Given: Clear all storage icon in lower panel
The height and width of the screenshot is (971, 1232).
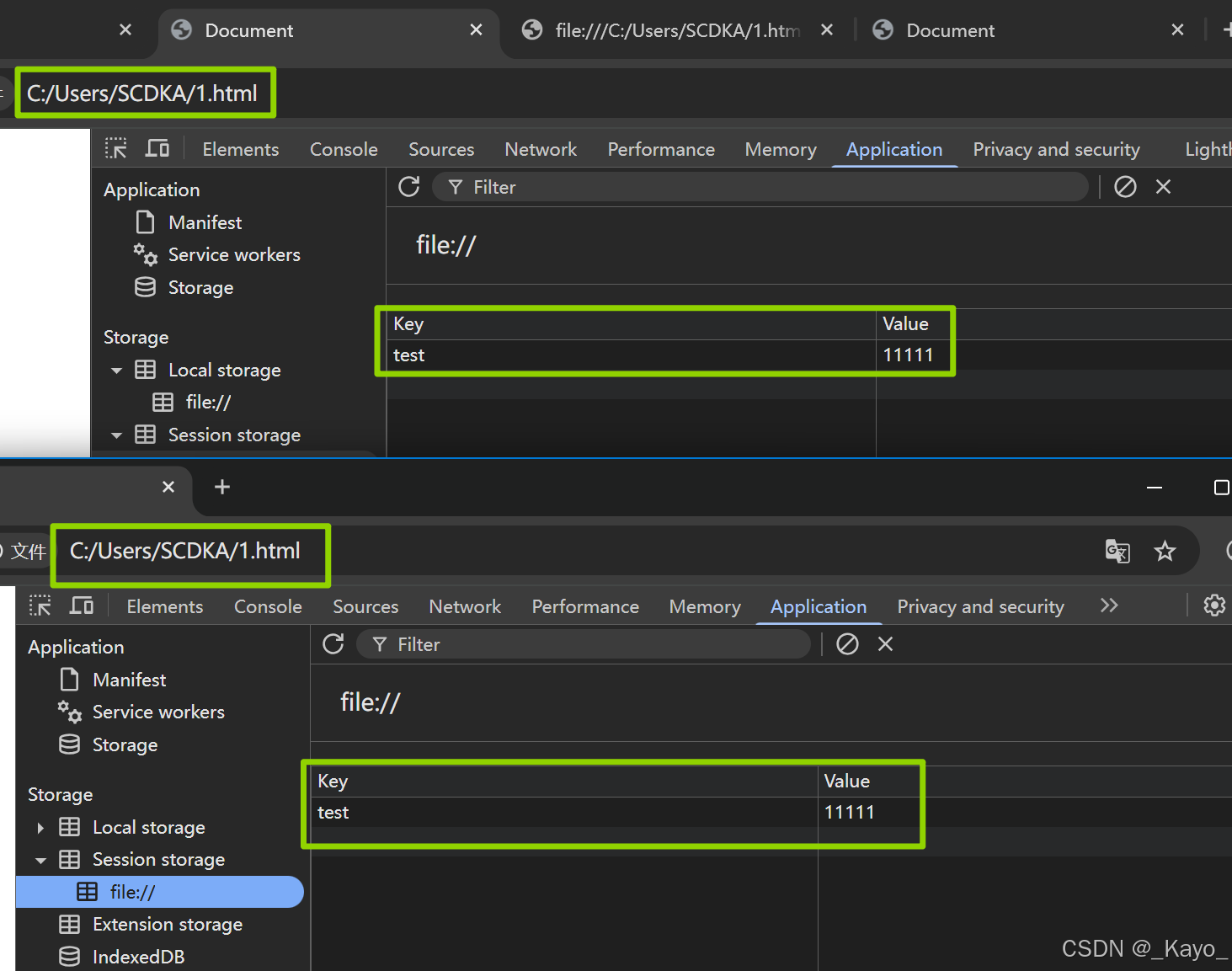Looking at the screenshot, I should coord(847,644).
